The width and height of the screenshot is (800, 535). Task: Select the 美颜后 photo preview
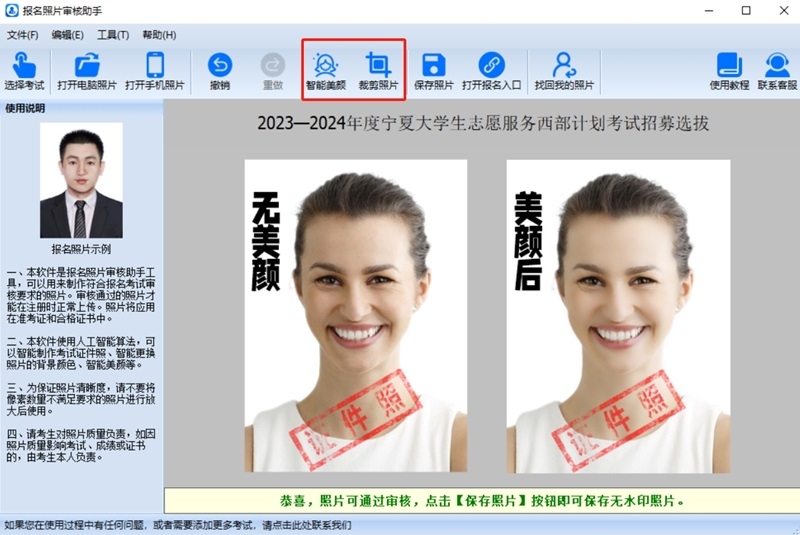coord(618,316)
